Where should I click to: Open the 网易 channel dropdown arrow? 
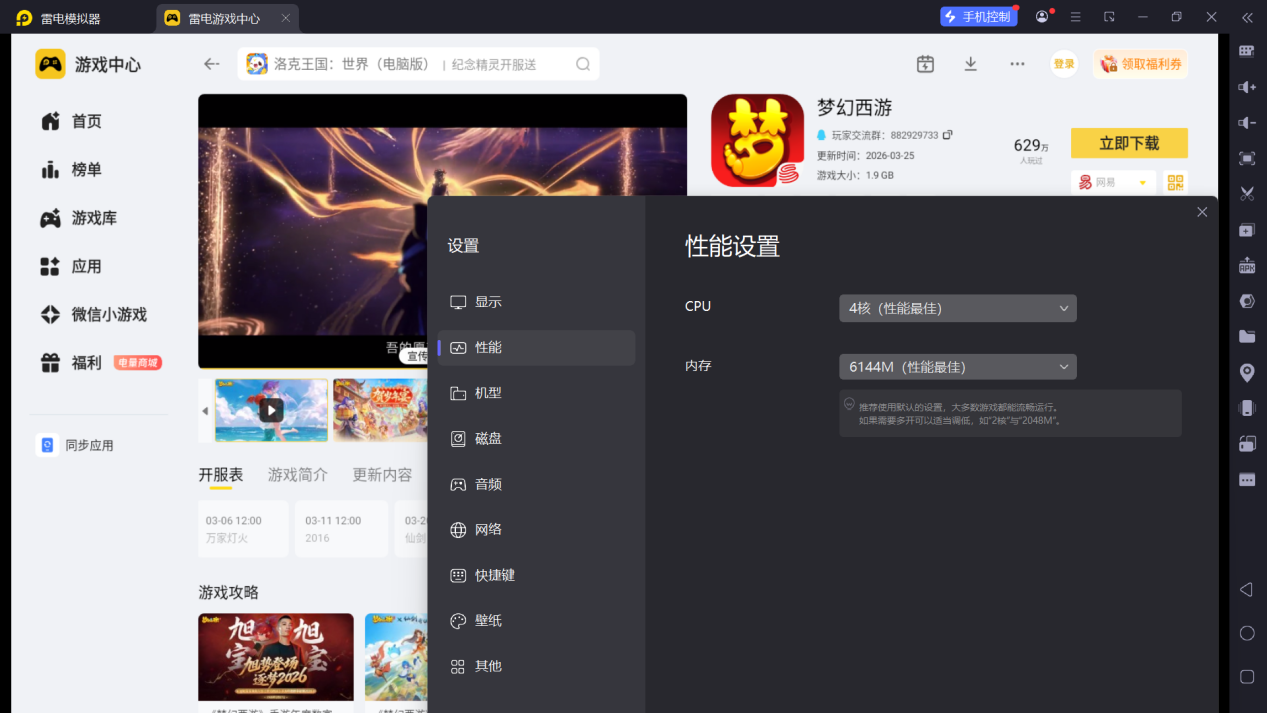(1142, 183)
